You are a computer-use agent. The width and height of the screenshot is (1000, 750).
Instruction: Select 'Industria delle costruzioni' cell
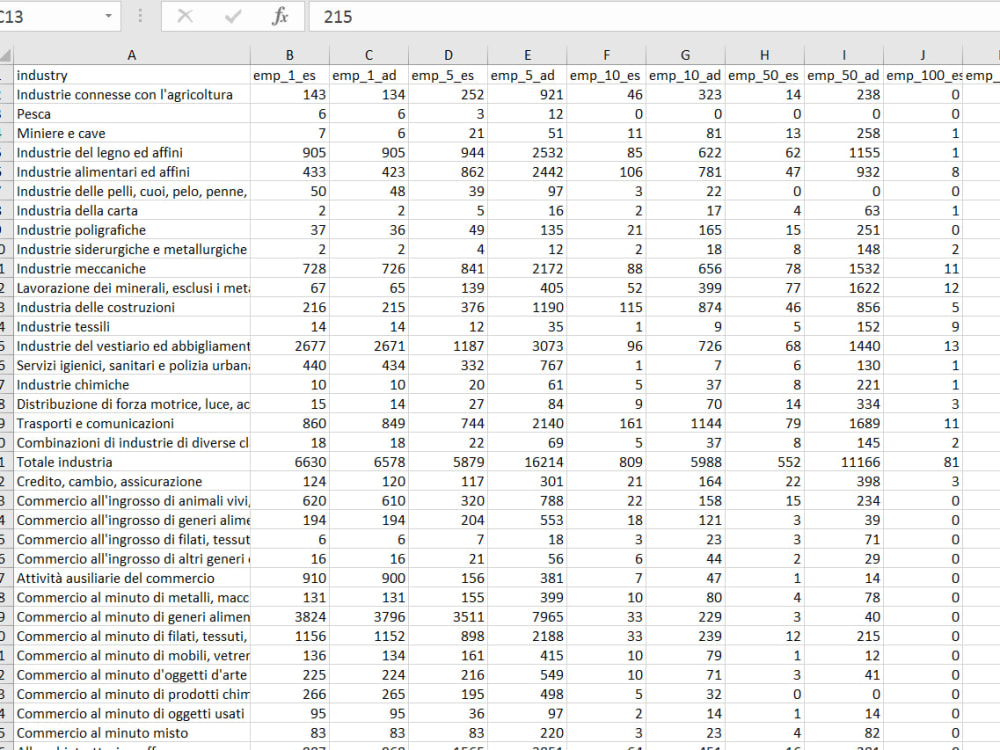pos(132,307)
